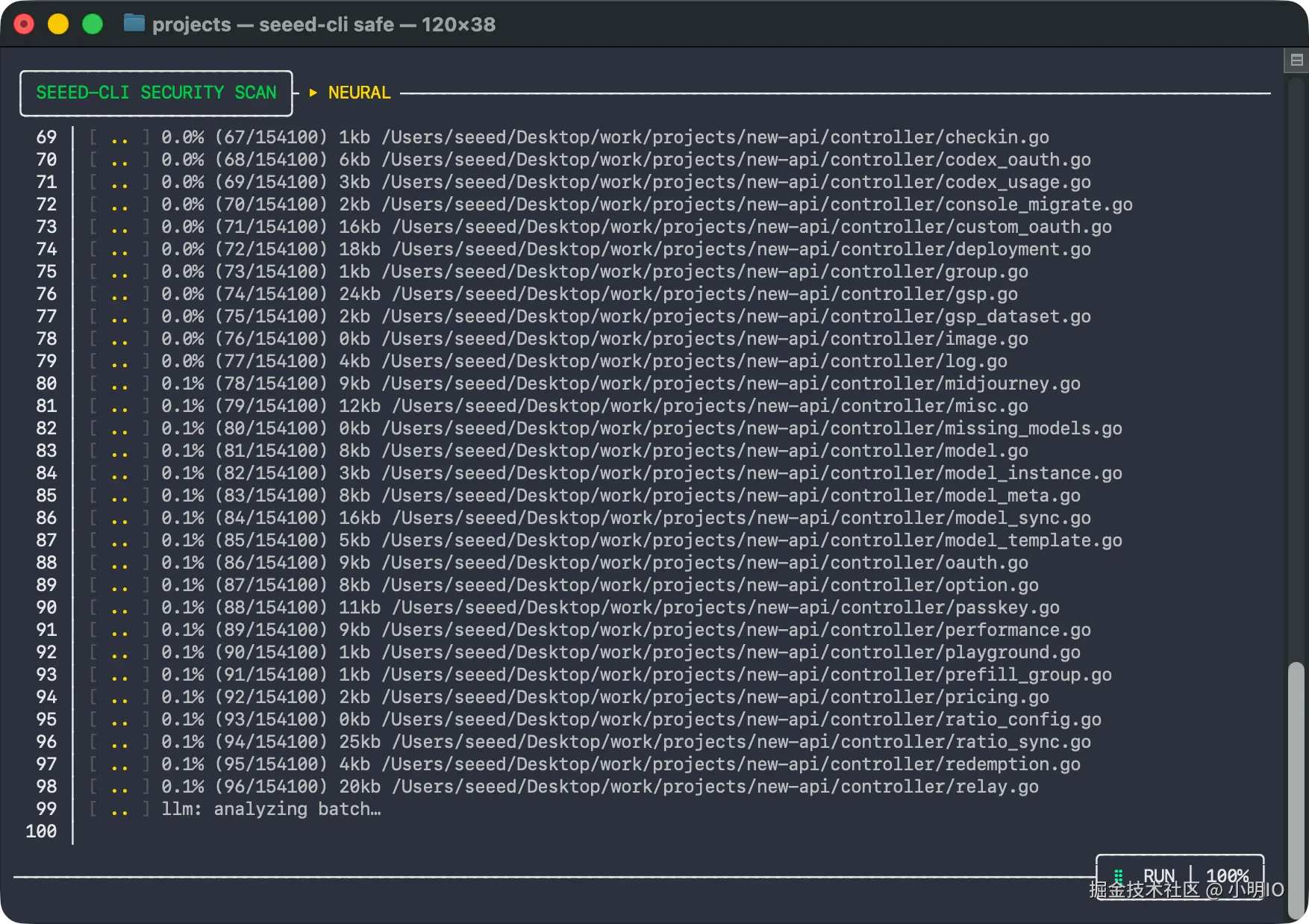Click the yellow dots status on line 99
Image resolution: width=1309 pixels, height=924 pixels.
(x=119, y=811)
